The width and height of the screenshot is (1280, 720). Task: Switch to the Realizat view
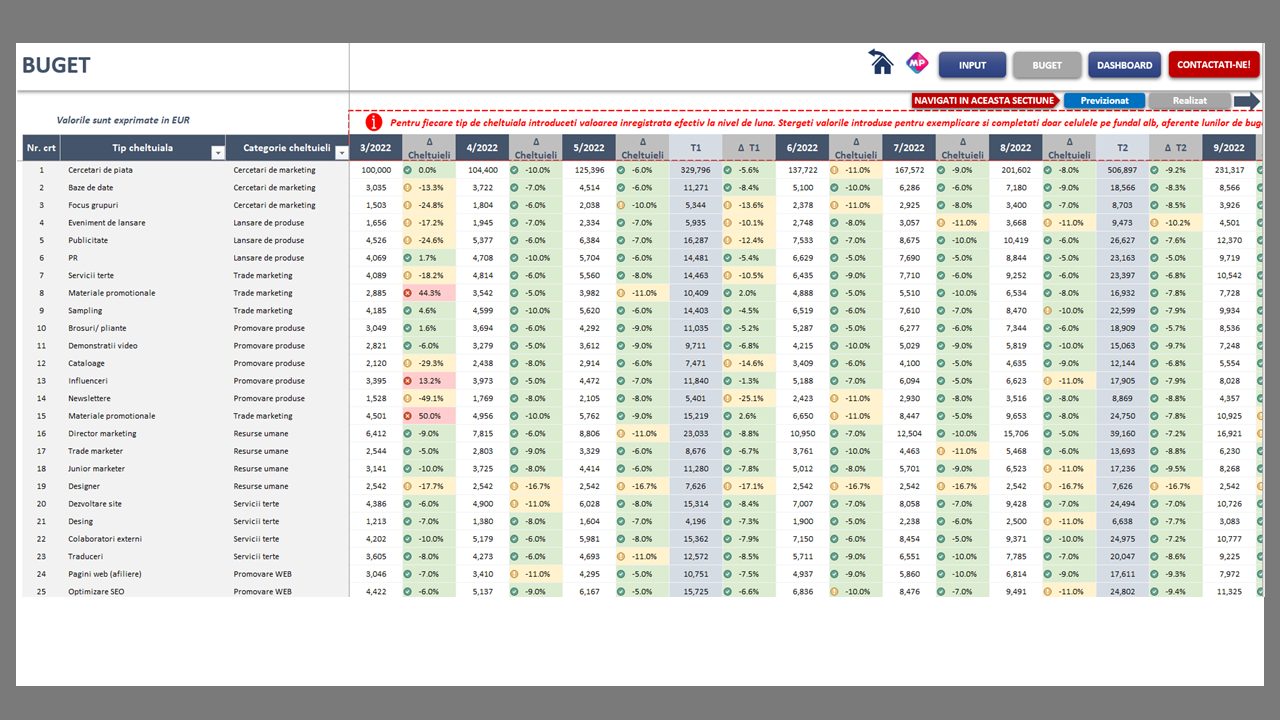pyautogui.click(x=1189, y=101)
